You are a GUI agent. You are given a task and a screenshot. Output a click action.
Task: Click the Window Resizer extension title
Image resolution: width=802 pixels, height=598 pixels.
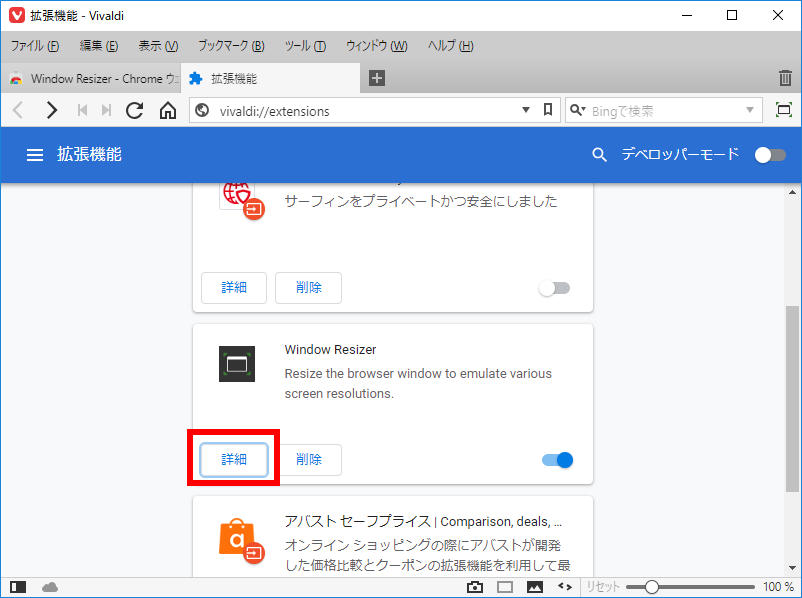click(330, 350)
